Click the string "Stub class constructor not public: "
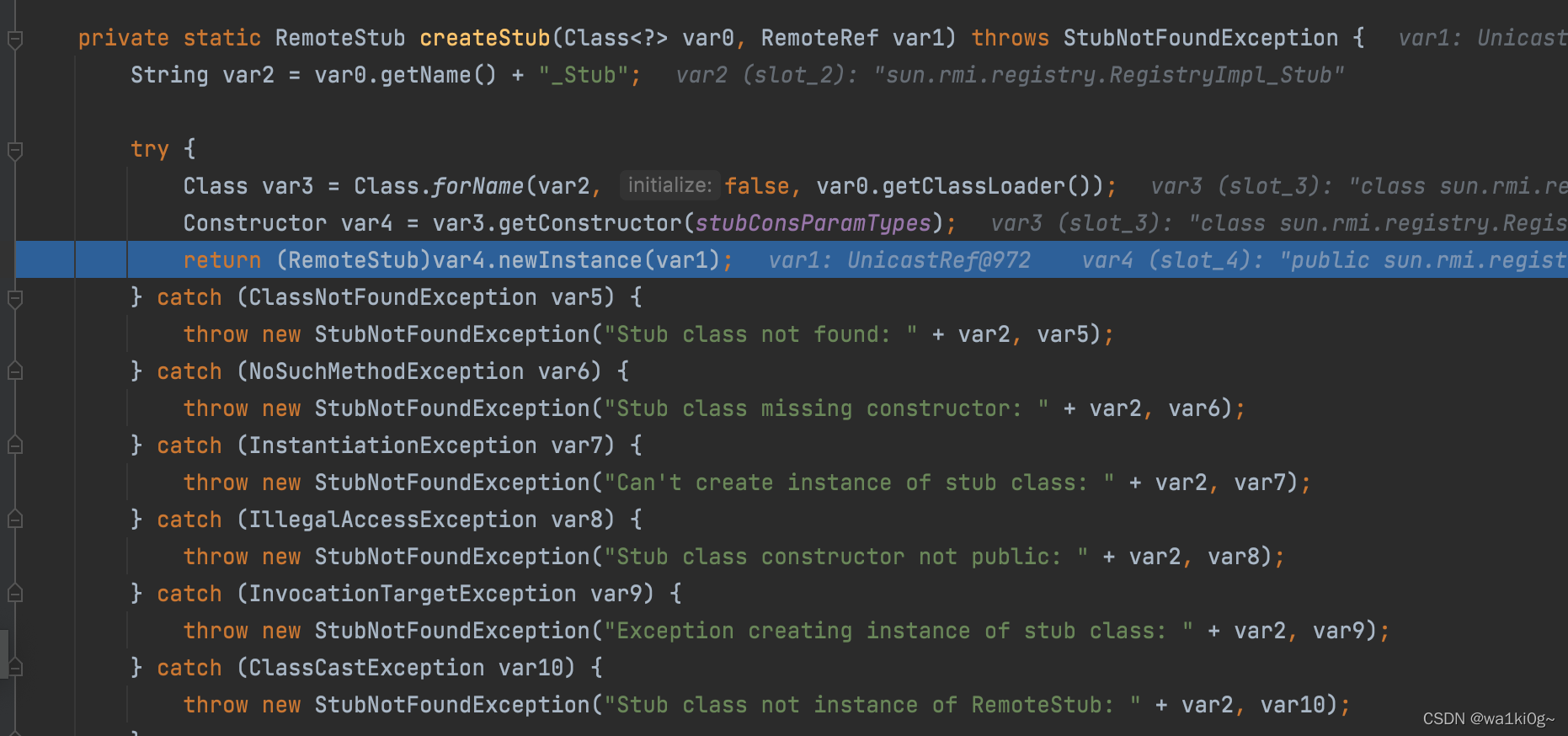Screen dimensions: 1568x736 846,557
